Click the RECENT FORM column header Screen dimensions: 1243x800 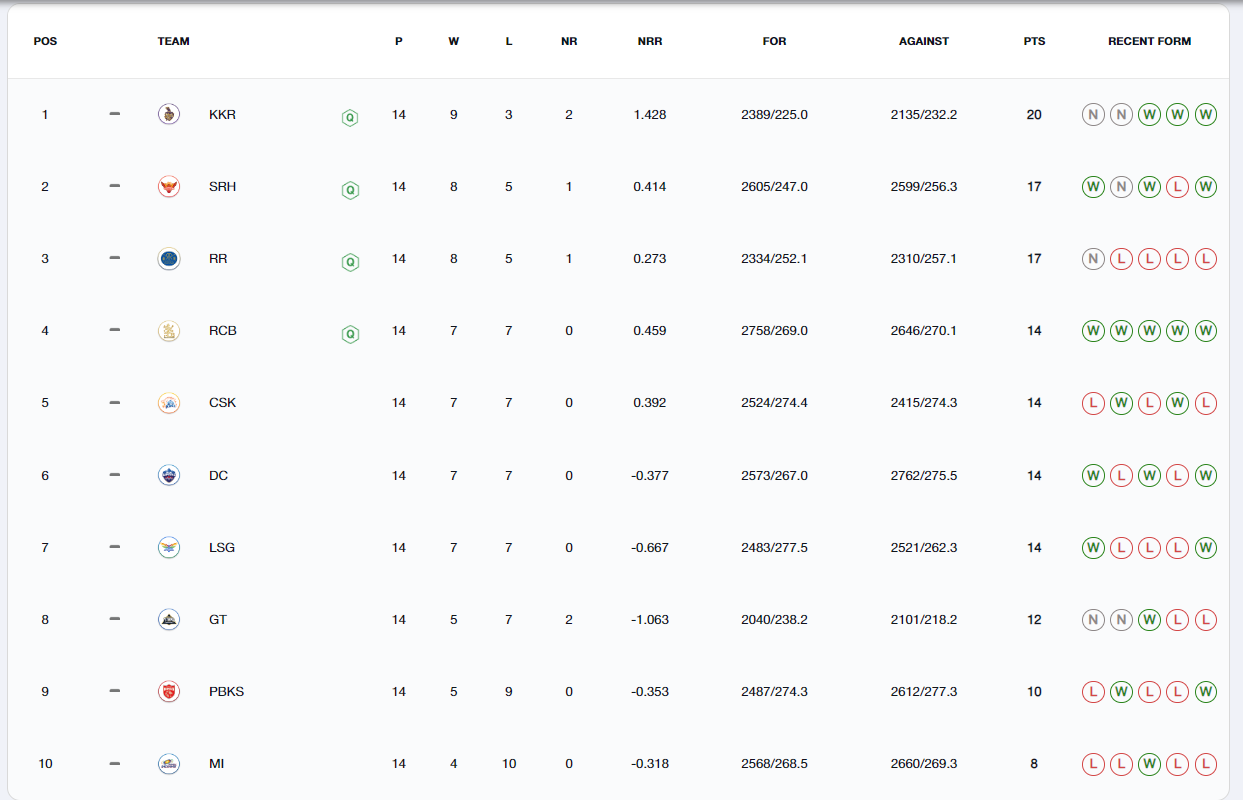point(1150,42)
